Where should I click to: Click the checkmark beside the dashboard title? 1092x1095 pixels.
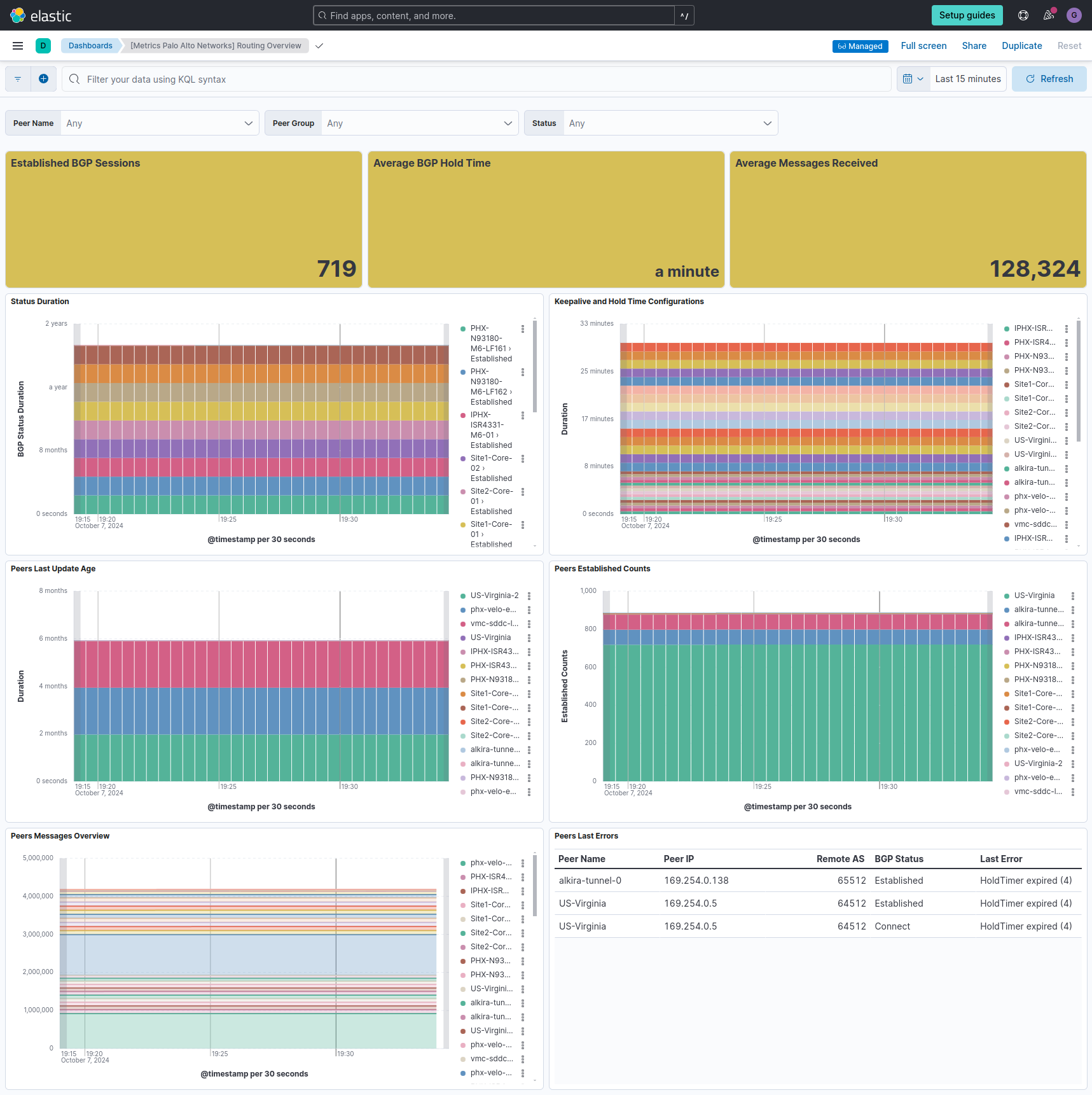click(319, 46)
